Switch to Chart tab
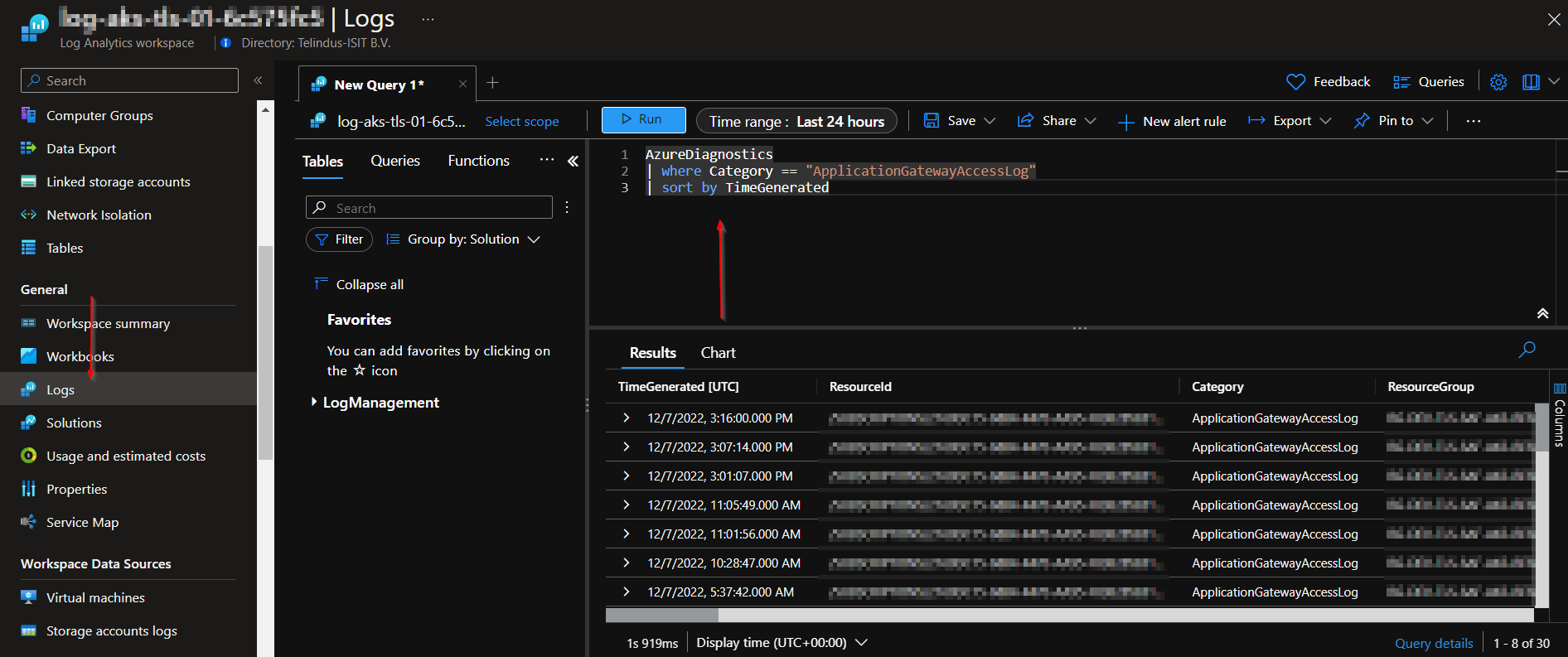1568x657 pixels. pyautogui.click(x=718, y=353)
